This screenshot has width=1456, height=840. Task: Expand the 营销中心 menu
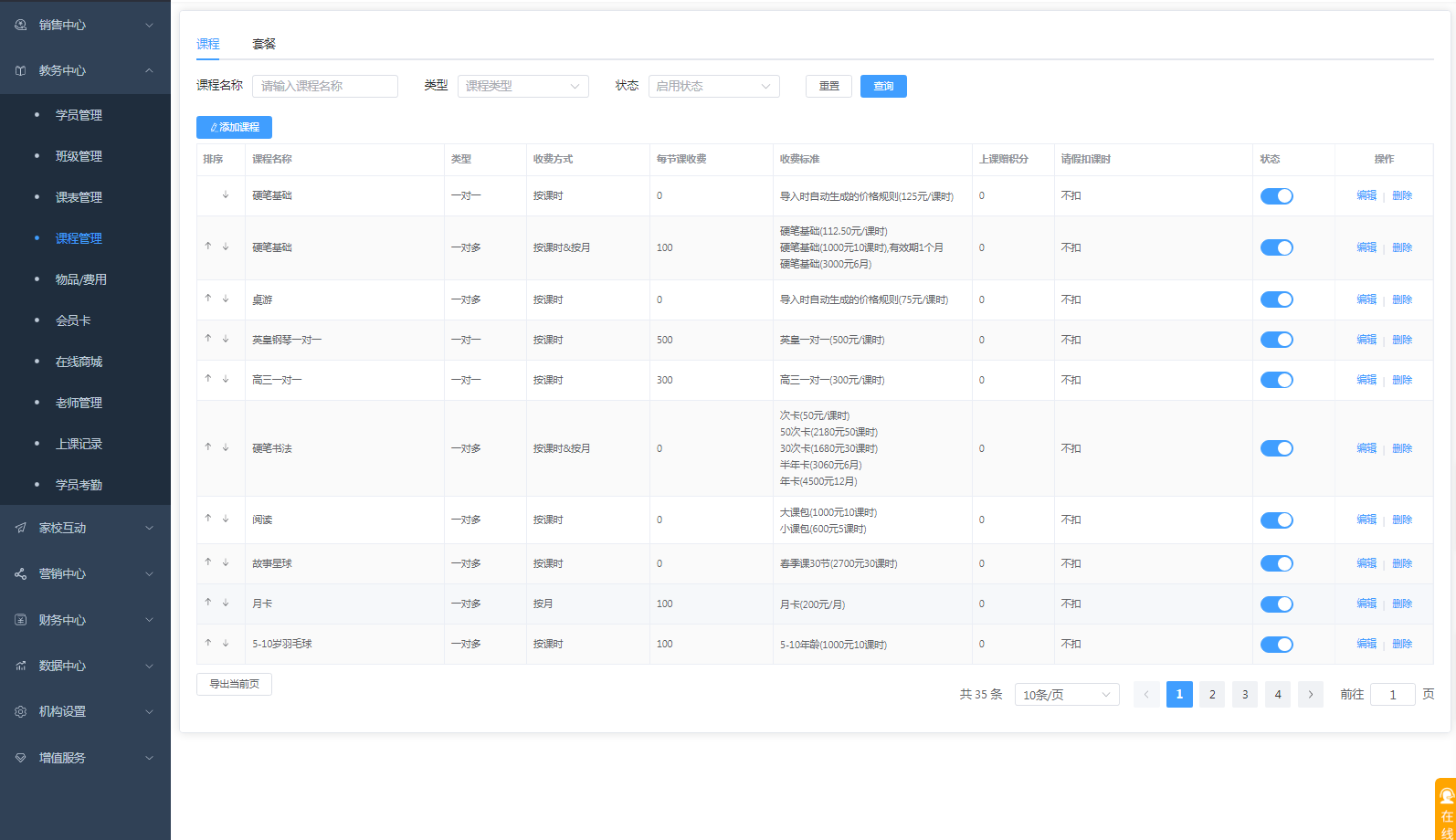[150, 573]
